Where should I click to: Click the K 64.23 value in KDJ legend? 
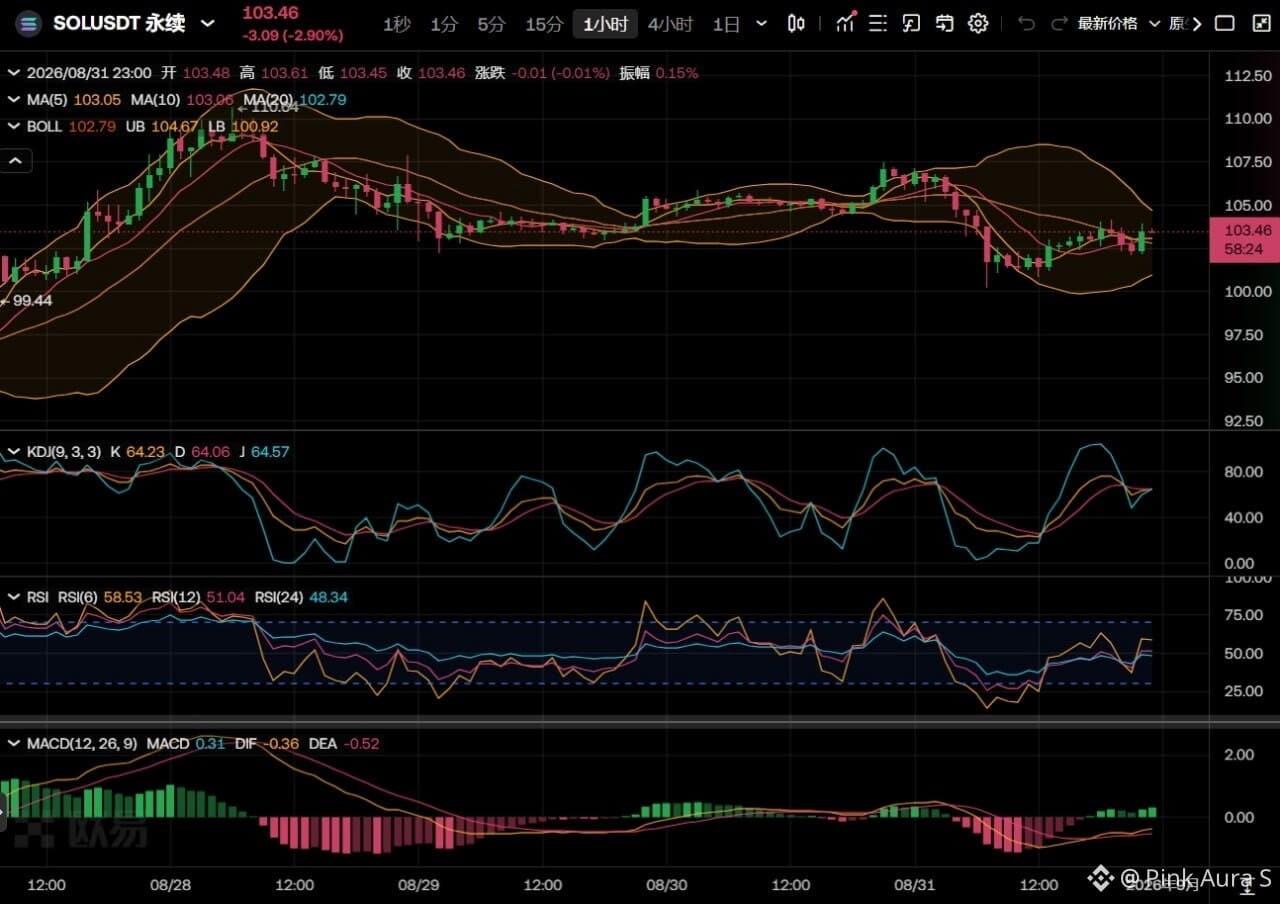tap(137, 452)
